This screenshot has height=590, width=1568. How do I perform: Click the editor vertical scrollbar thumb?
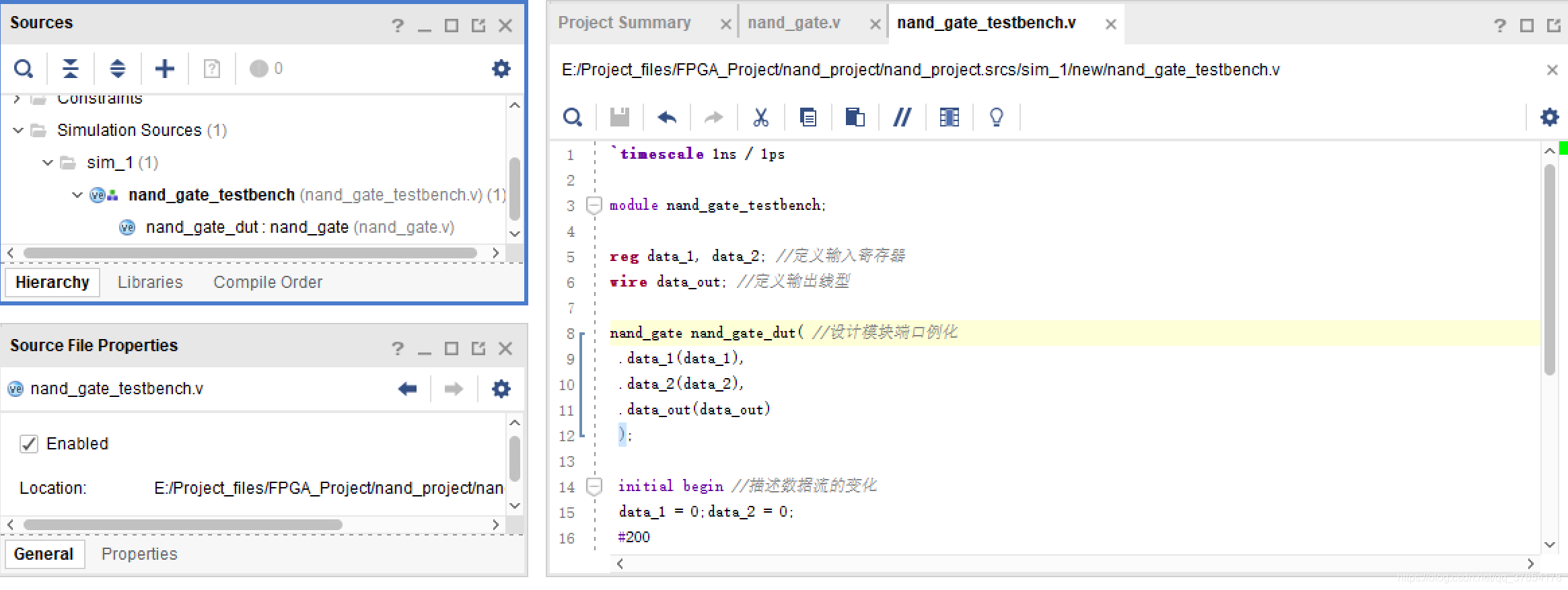click(x=1549, y=270)
